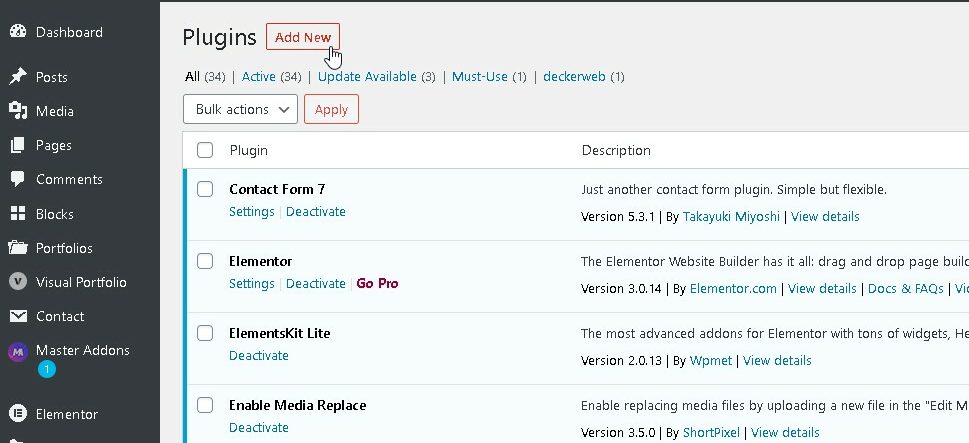This screenshot has height=443, width=969.
Task: Toggle the select-all plugins header checkbox
Action: (x=205, y=150)
